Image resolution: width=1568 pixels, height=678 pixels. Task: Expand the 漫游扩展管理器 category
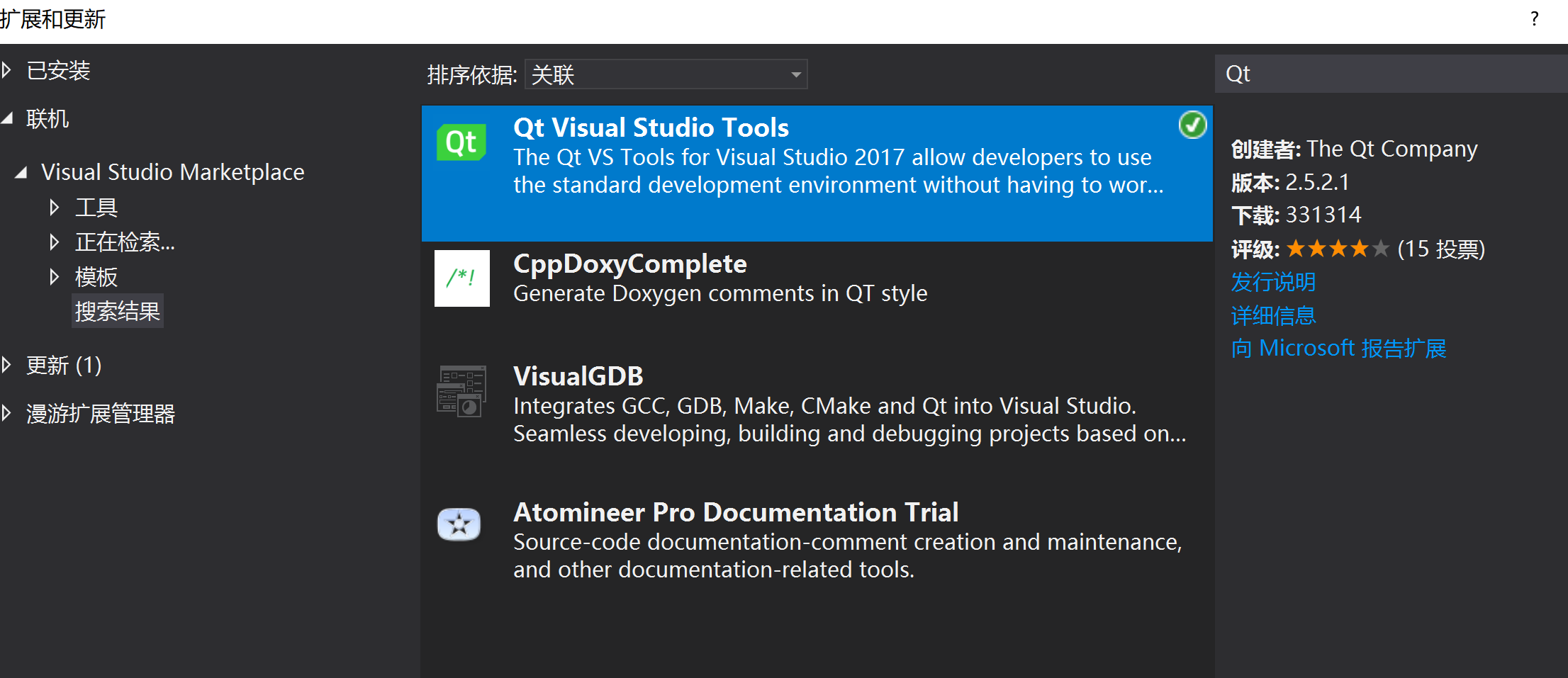(x=7, y=413)
